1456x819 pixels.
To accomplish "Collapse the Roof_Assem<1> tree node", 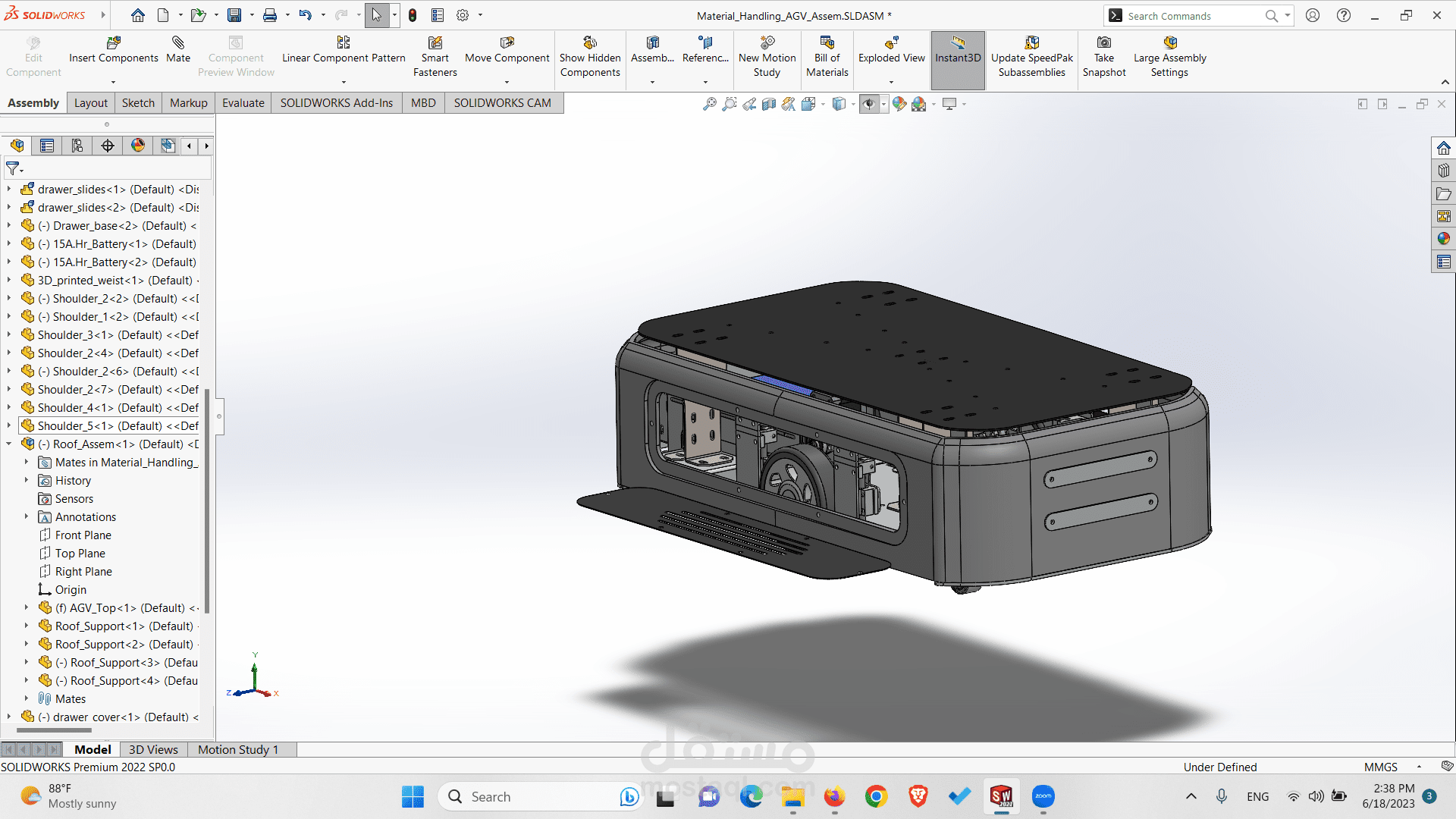I will 9,444.
